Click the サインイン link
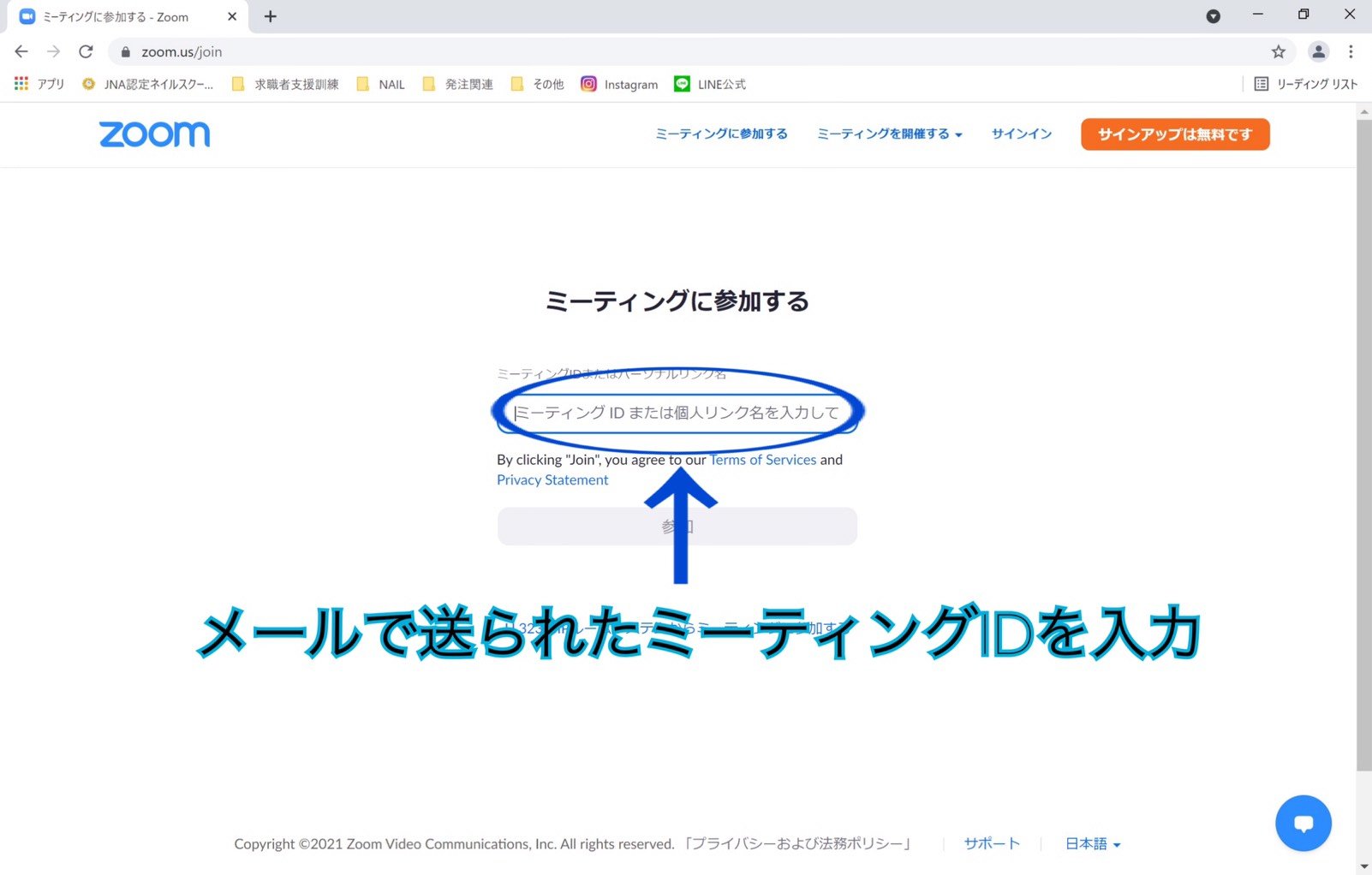Screen dimensions: 1372x875 [1021, 134]
